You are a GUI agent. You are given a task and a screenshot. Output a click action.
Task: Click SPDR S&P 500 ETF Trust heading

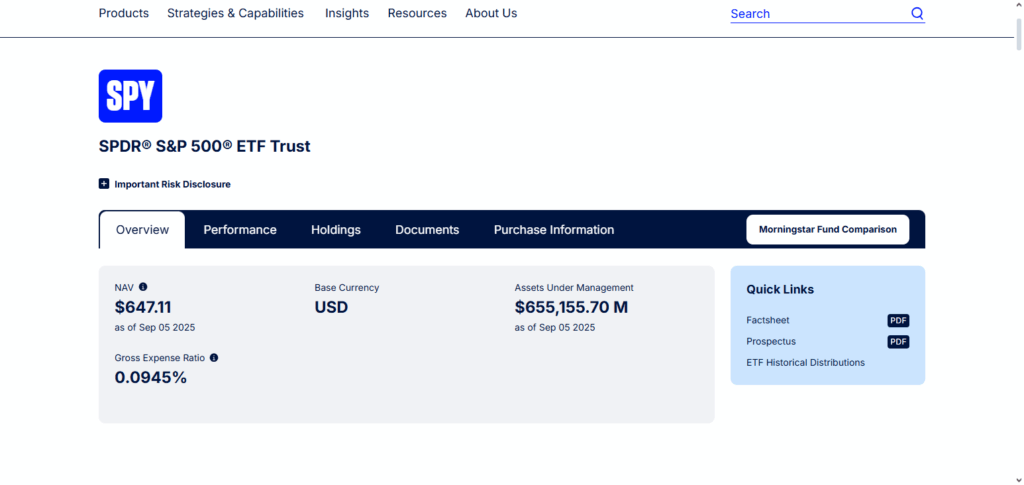coord(204,146)
